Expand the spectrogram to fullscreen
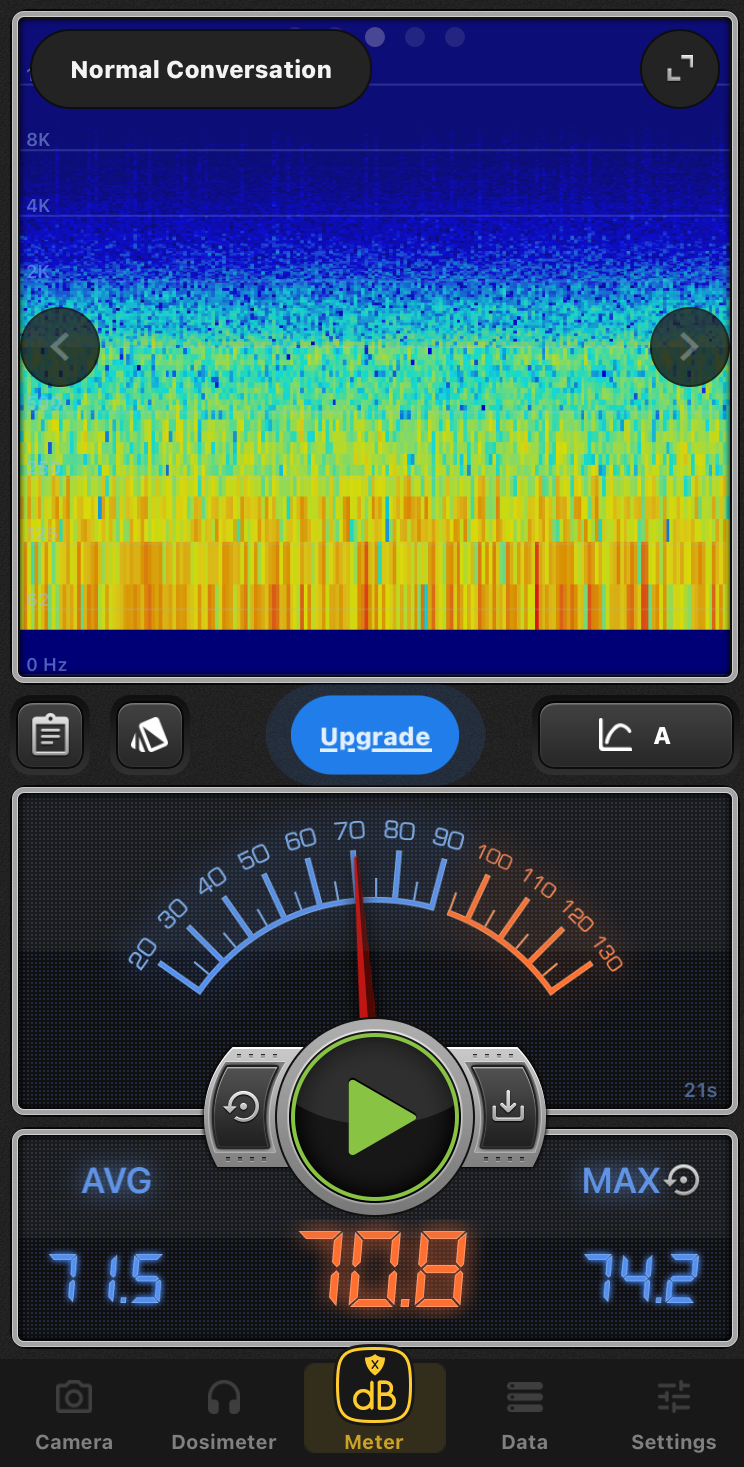Image resolution: width=744 pixels, height=1467 pixels. (680, 69)
